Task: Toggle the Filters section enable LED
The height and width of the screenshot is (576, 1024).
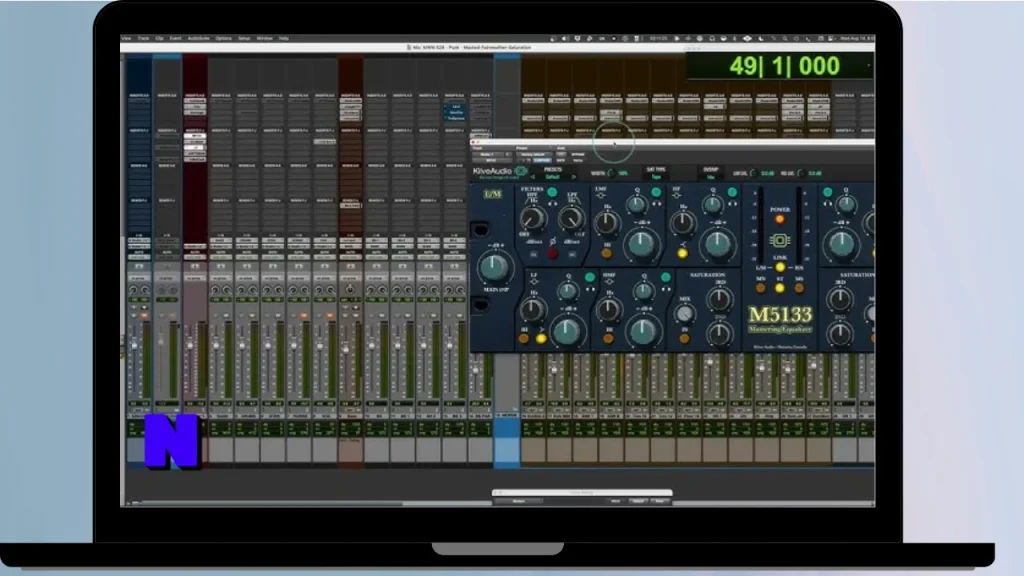Action: [x=552, y=192]
